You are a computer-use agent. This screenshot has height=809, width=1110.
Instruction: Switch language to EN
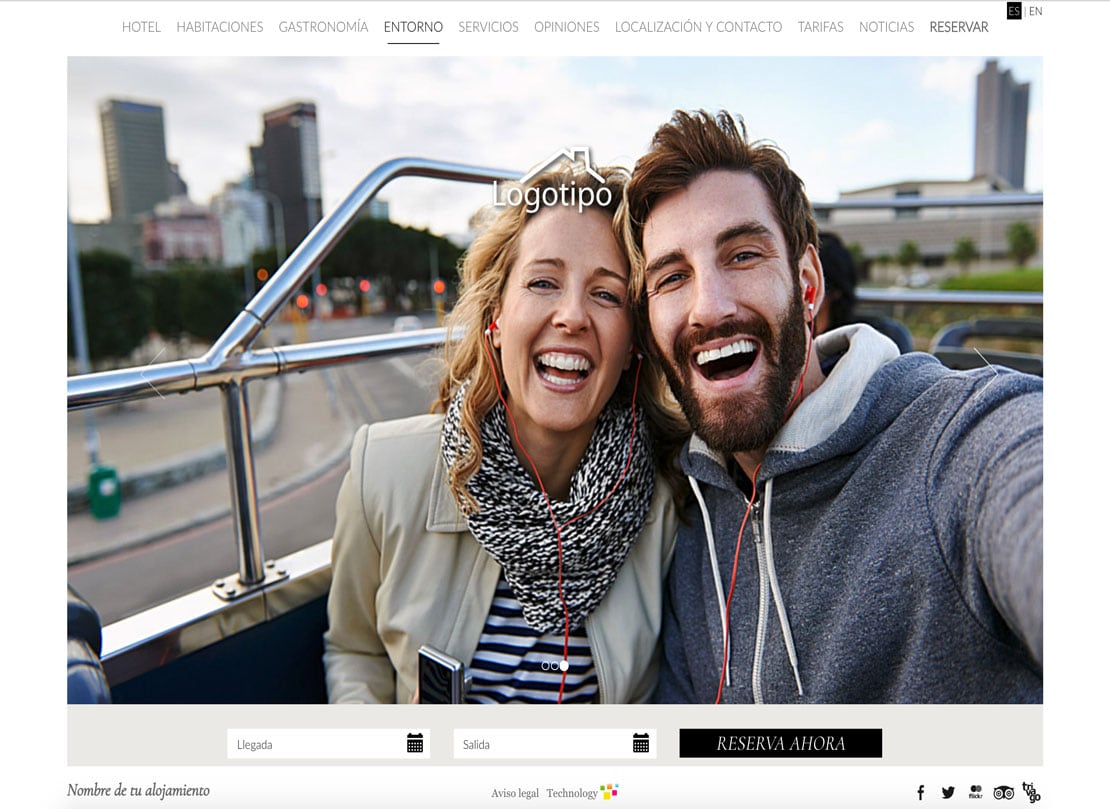[x=1035, y=11]
